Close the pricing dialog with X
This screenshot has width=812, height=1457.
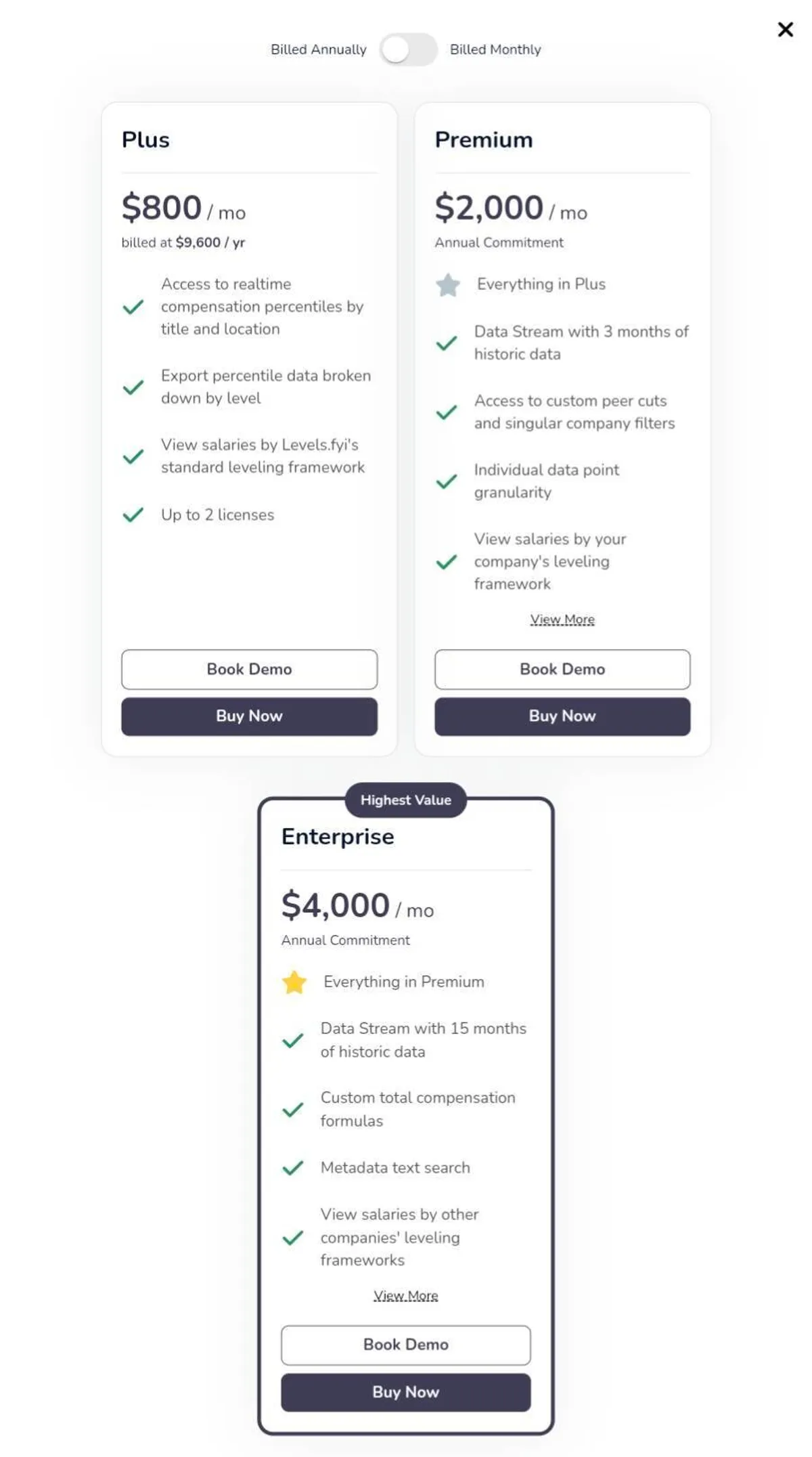pos(785,29)
